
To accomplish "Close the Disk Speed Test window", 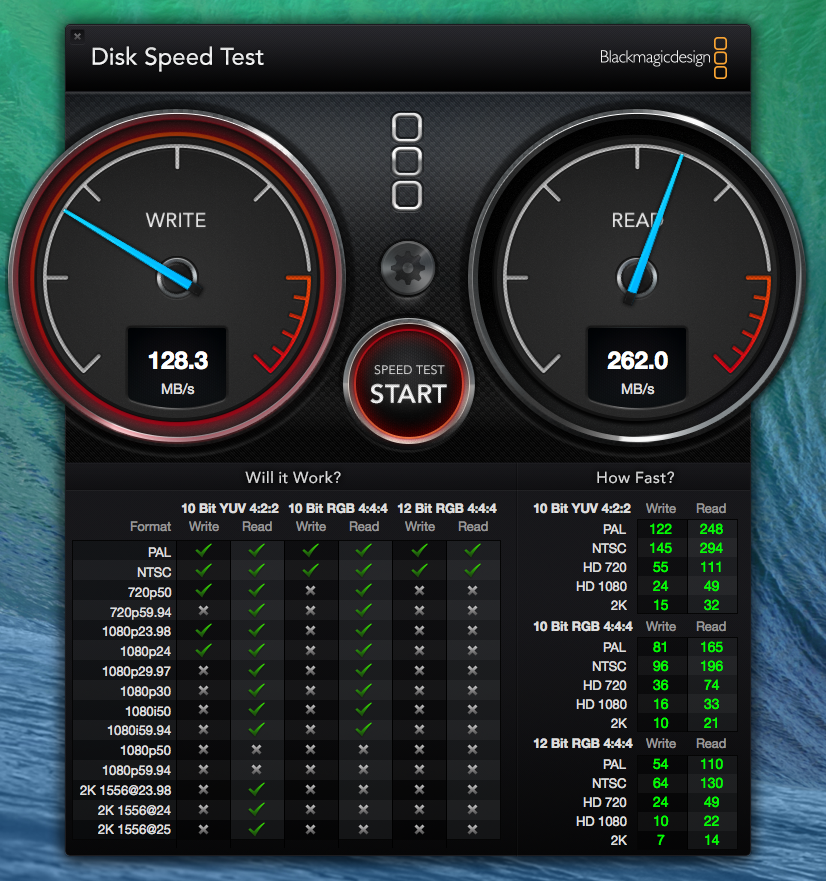I will pos(78,36).
